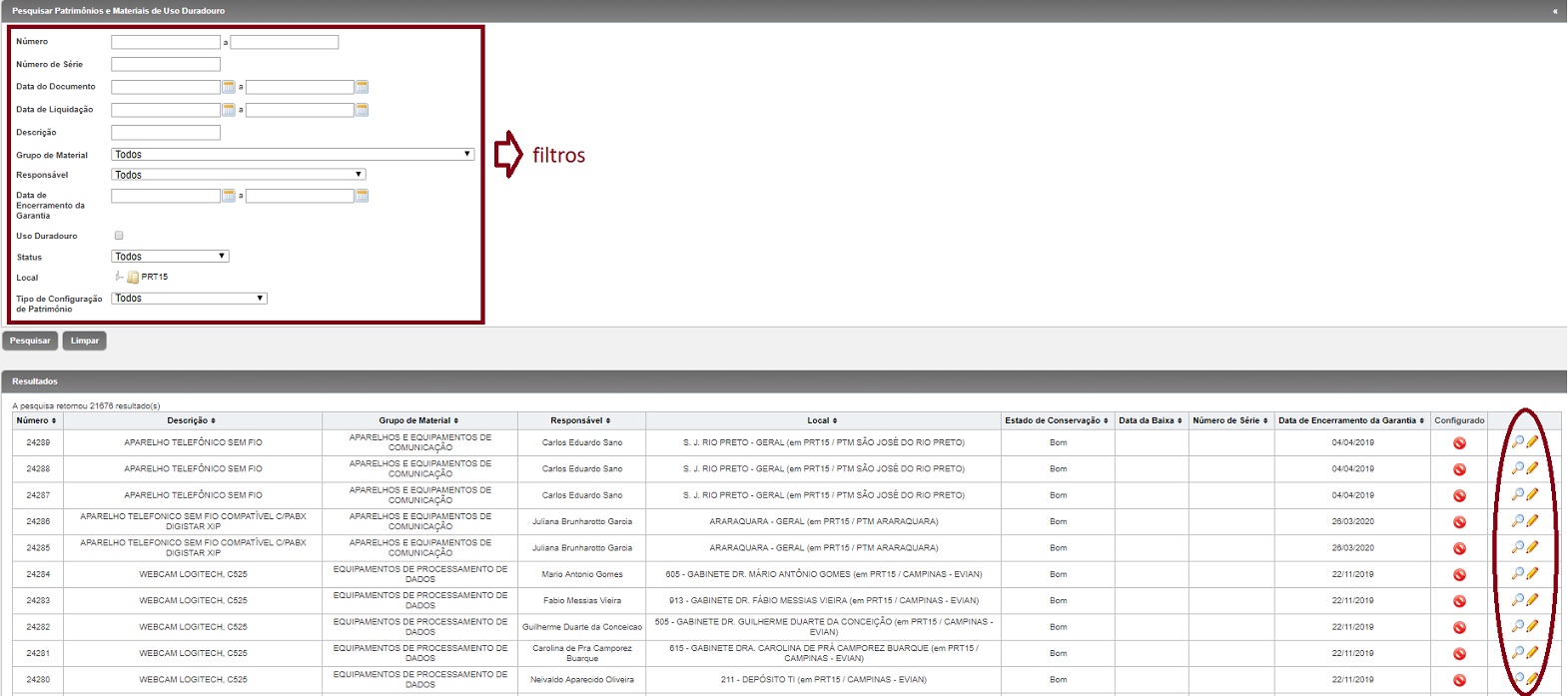Image resolution: width=1568 pixels, height=696 pixels.
Task: Click magnifier view icon for item 24289
Action: [x=1517, y=441]
